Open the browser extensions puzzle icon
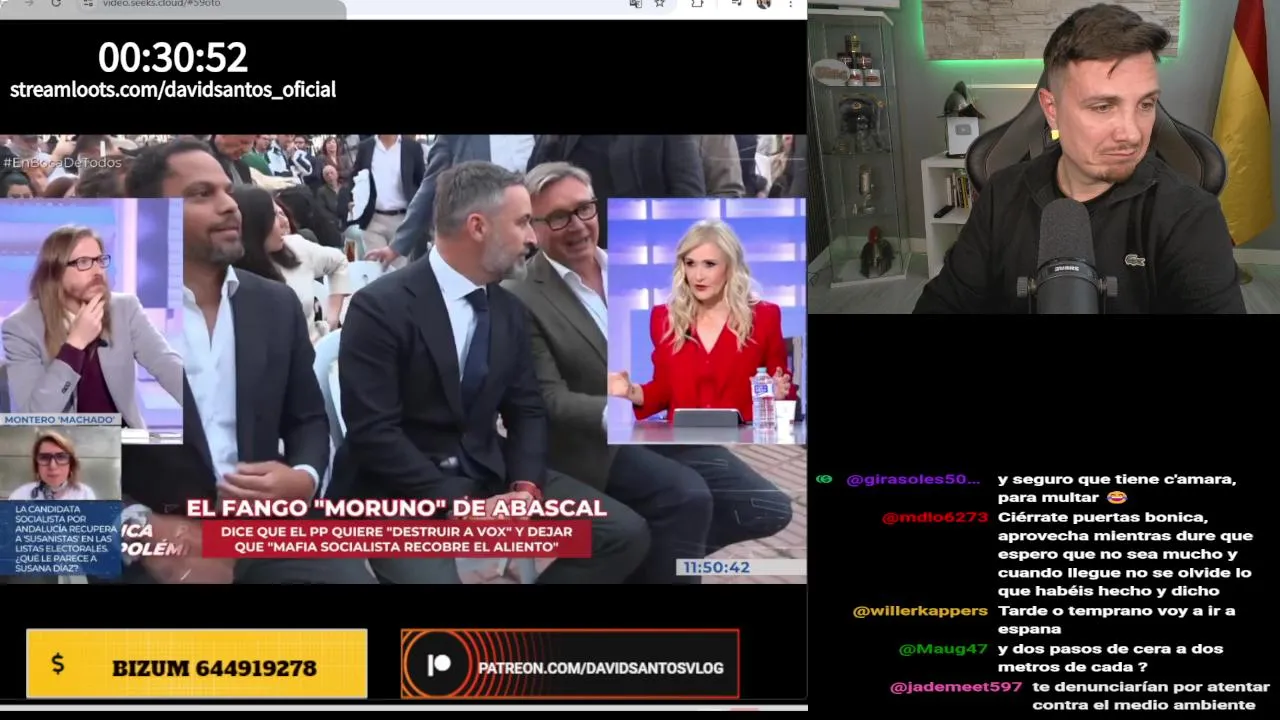Image resolution: width=1280 pixels, height=720 pixels. (x=698, y=4)
